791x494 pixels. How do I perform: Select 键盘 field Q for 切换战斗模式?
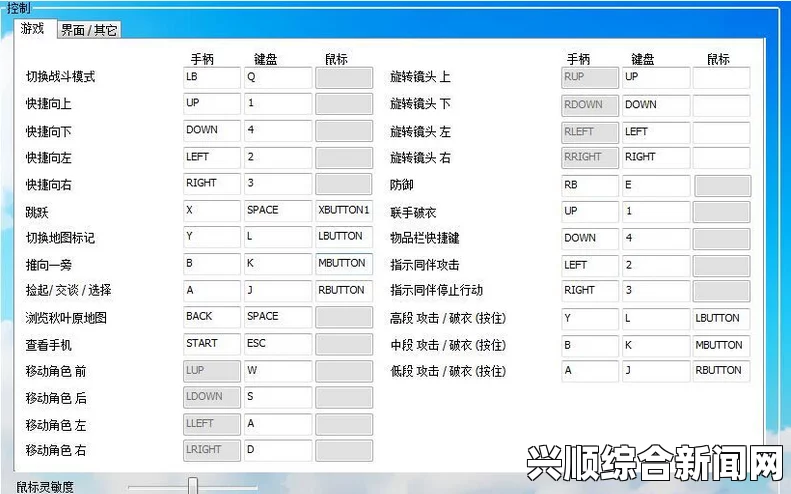[278, 78]
